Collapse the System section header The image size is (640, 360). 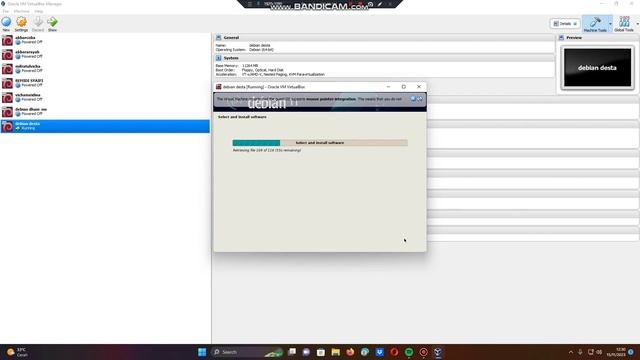tap(384, 58)
